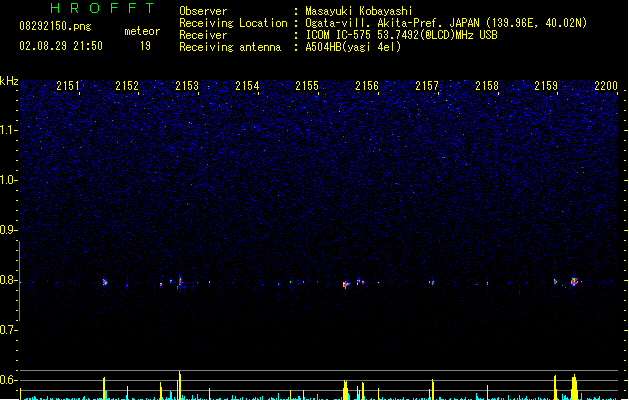Click the 0.9 kHz axis label
The height and width of the screenshot is (400, 629).
(9, 230)
